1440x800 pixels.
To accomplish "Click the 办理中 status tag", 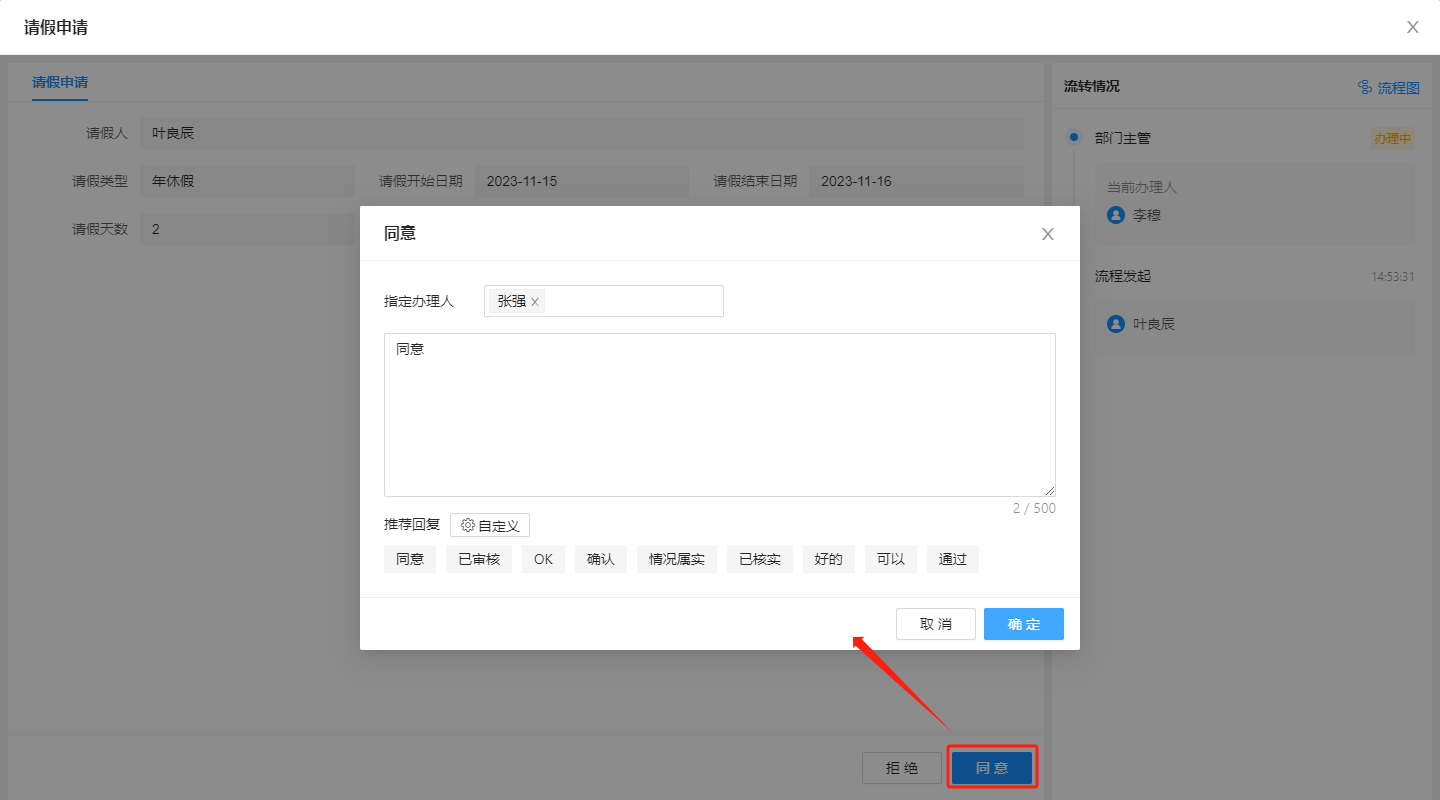I will tap(1392, 139).
